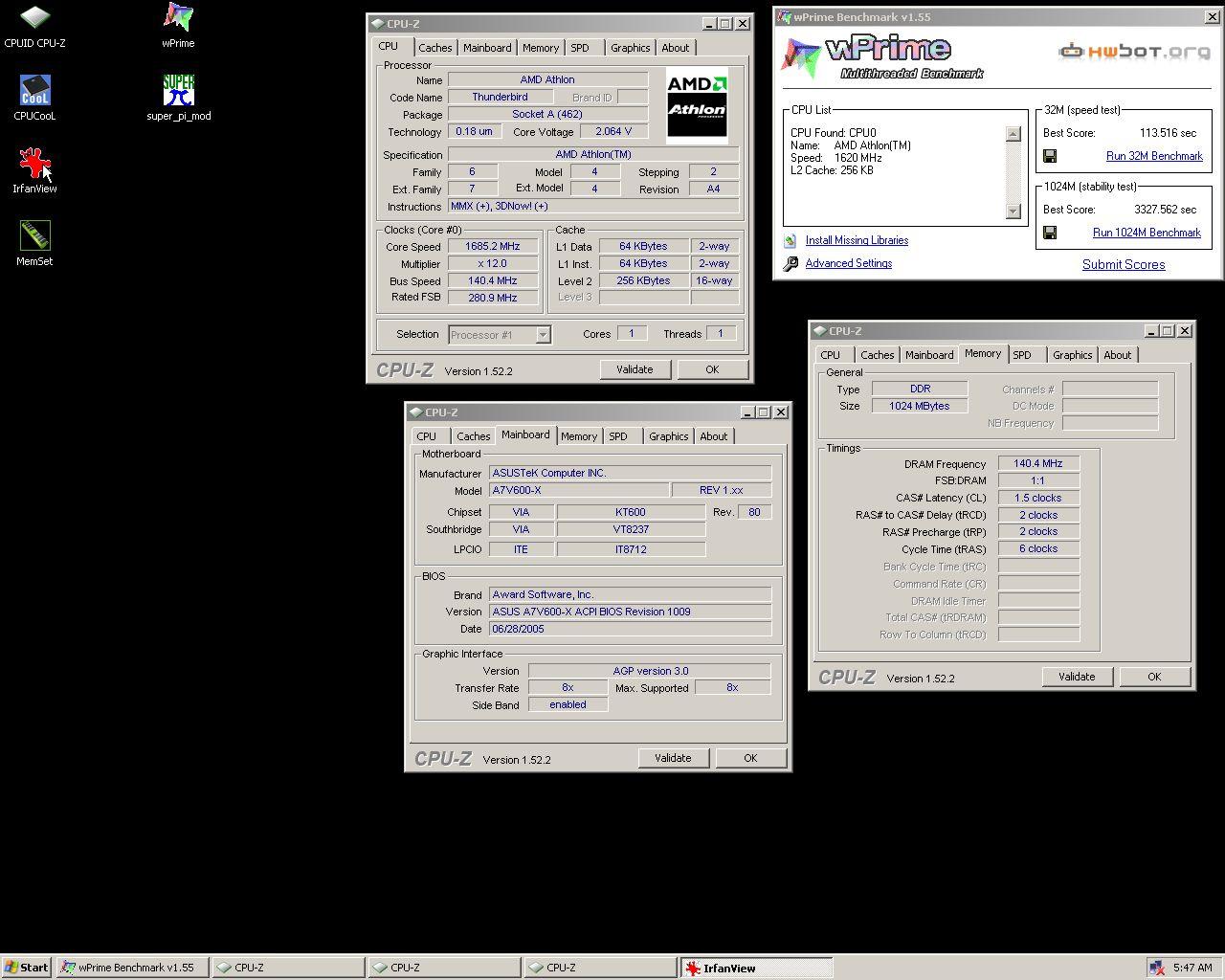Click the CPU-Z title icon in the Memory window
Screen dimensions: 1225x980
(x=819, y=331)
